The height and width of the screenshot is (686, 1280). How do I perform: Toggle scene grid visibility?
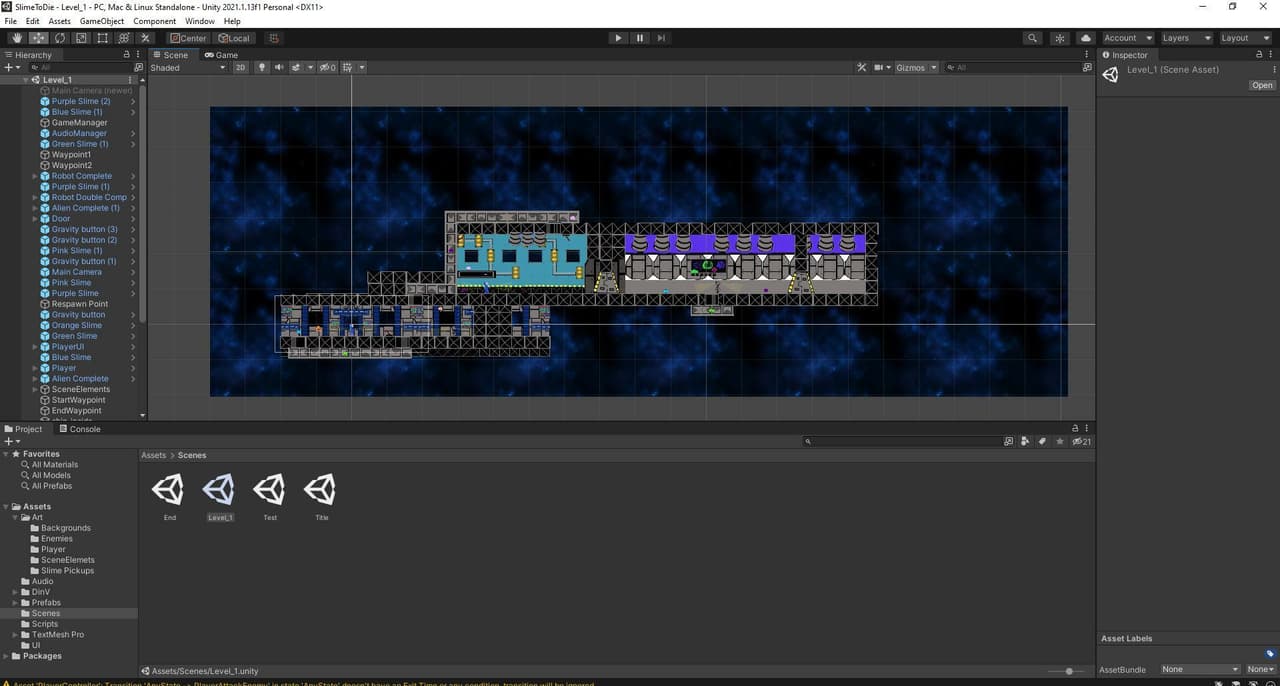(348, 67)
